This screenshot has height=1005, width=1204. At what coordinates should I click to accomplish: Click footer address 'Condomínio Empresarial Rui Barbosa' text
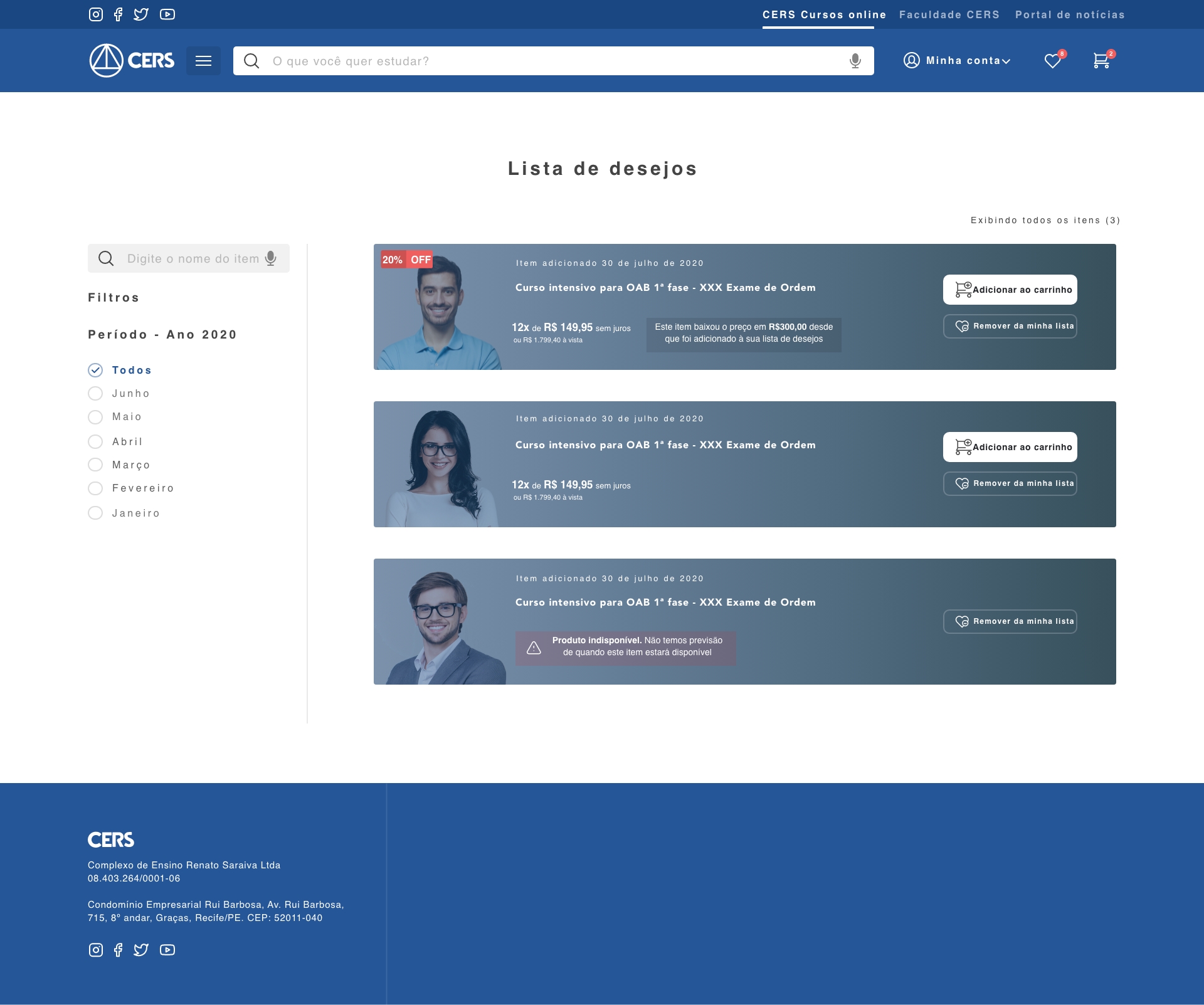pos(216,911)
